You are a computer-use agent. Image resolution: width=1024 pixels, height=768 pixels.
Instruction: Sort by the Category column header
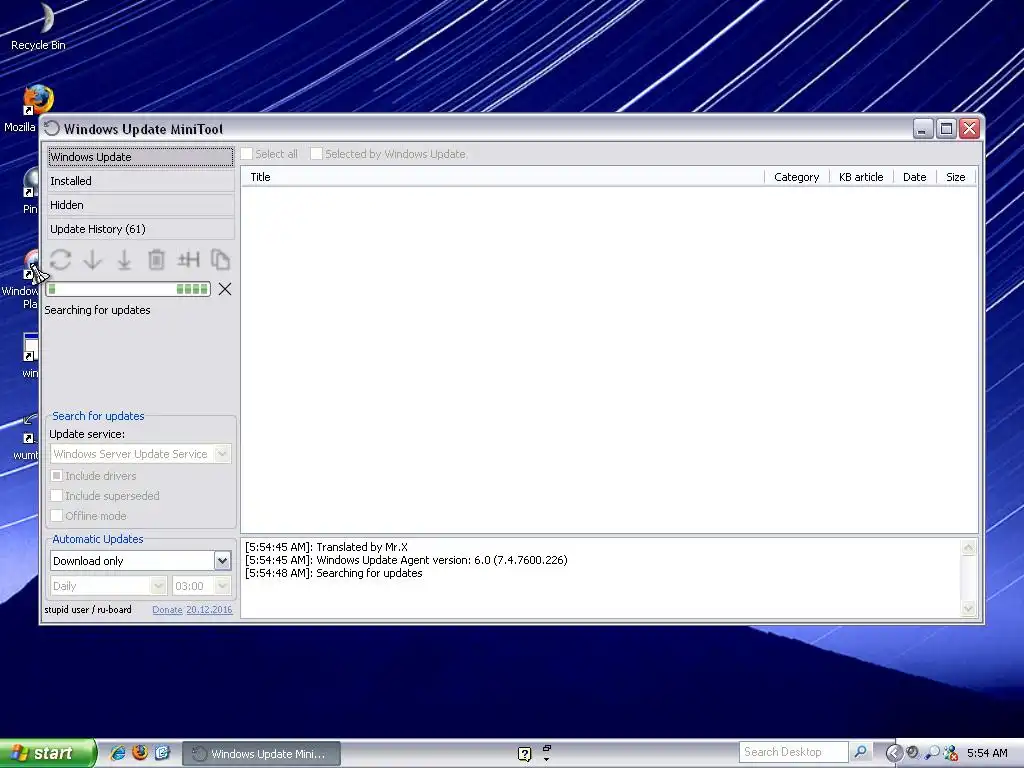pyautogui.click(x=797, y=177)
